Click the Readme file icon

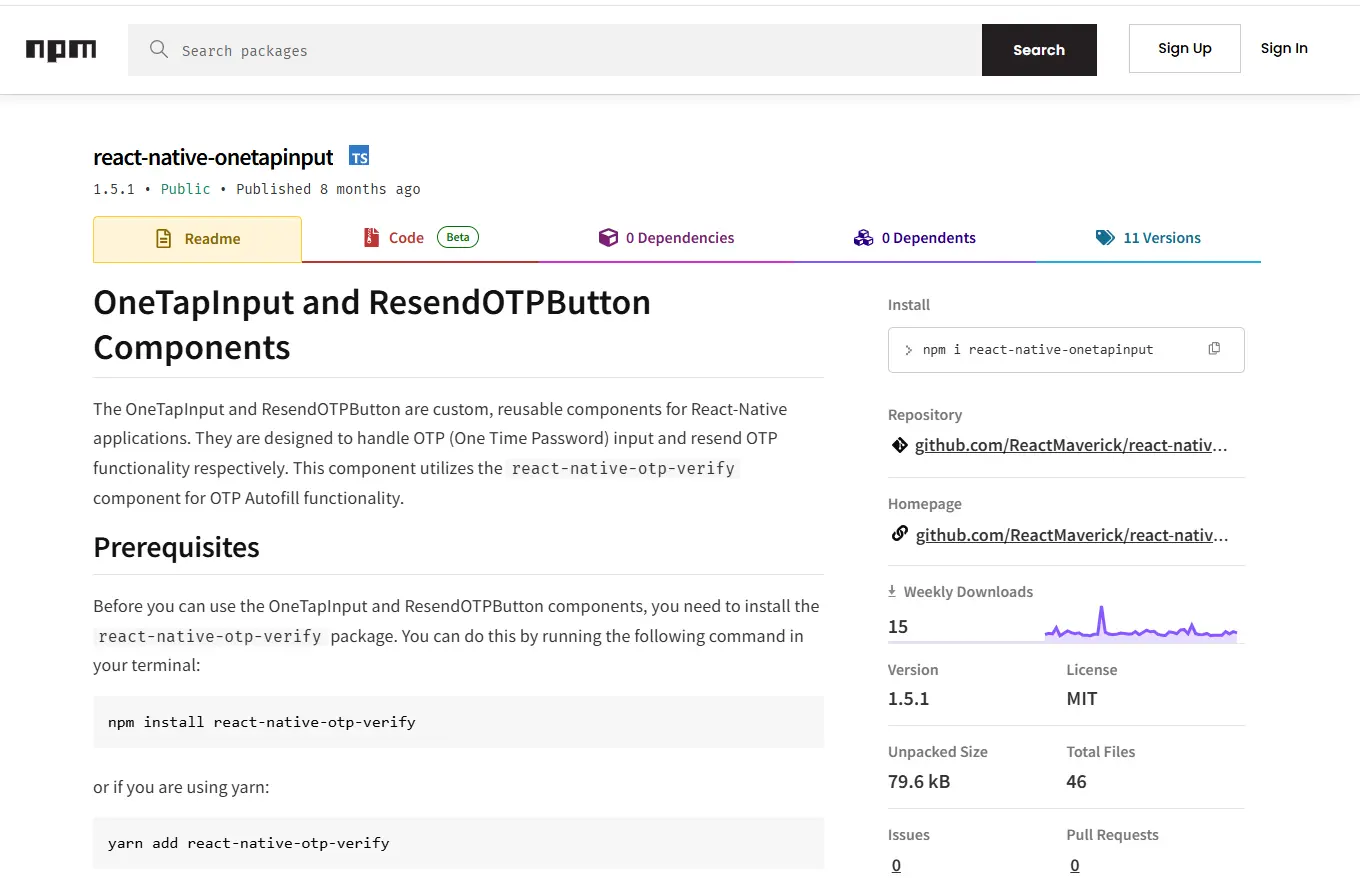pyautogui.click(x=164, y=239)
